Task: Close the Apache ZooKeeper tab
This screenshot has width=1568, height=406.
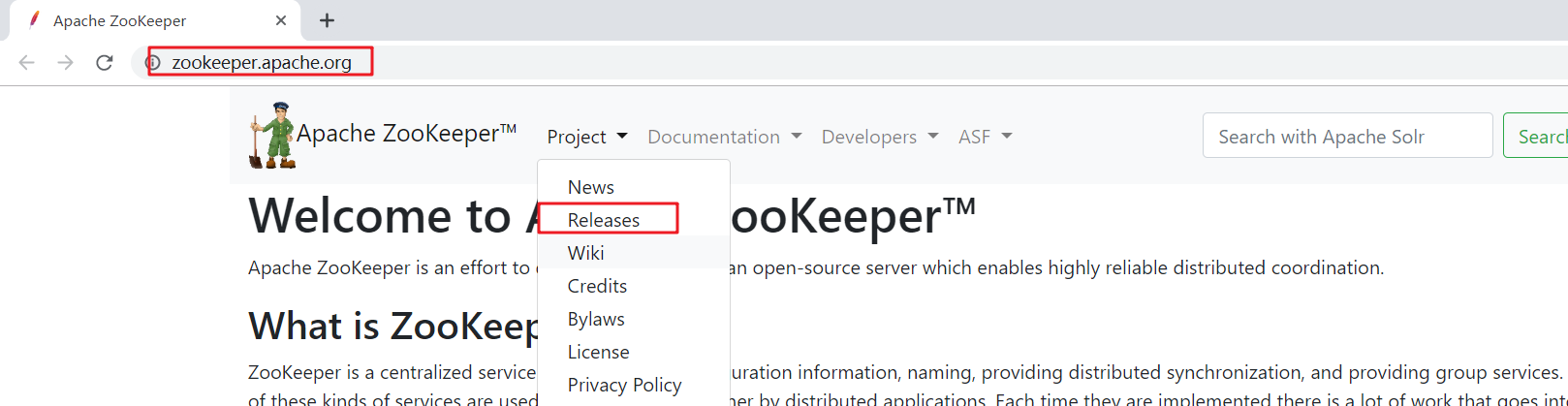Action: click(x=281, y=20)
